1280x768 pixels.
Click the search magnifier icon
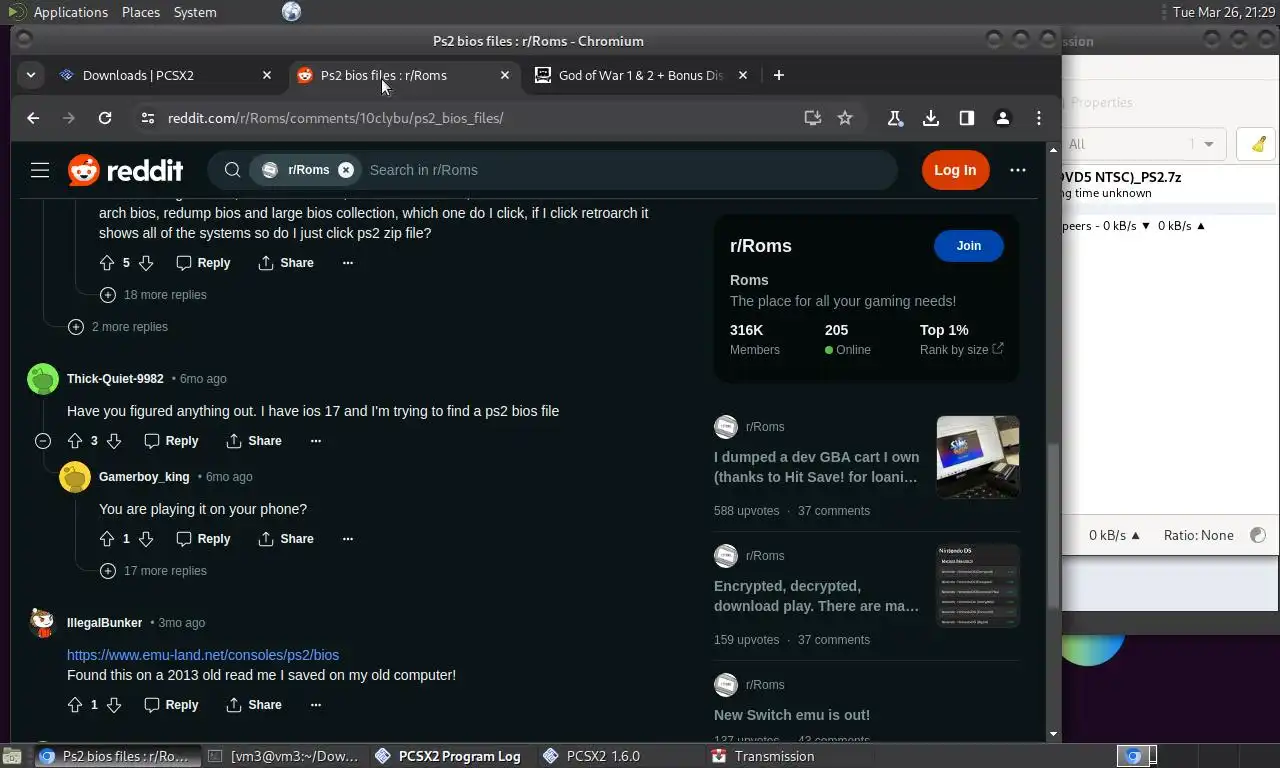(x=232, y=170)
